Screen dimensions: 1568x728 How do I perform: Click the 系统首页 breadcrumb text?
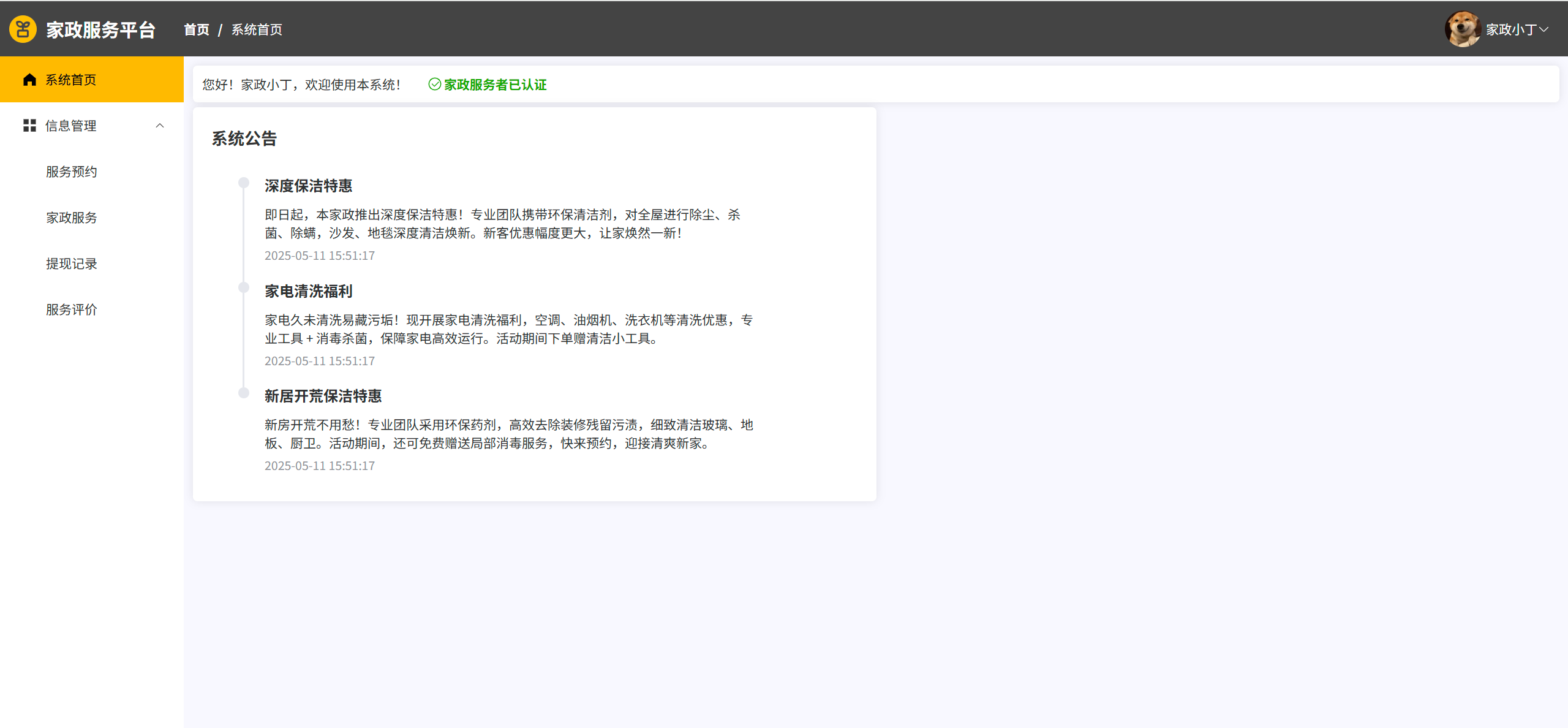(257, 29)
